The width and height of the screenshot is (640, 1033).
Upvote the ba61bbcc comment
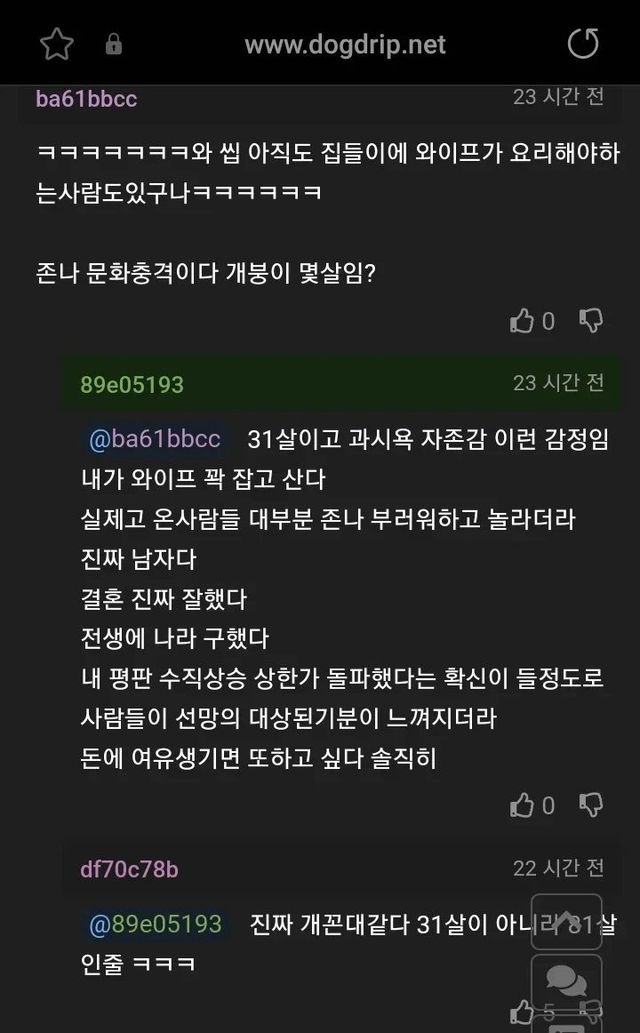click(x=523, y=321)
